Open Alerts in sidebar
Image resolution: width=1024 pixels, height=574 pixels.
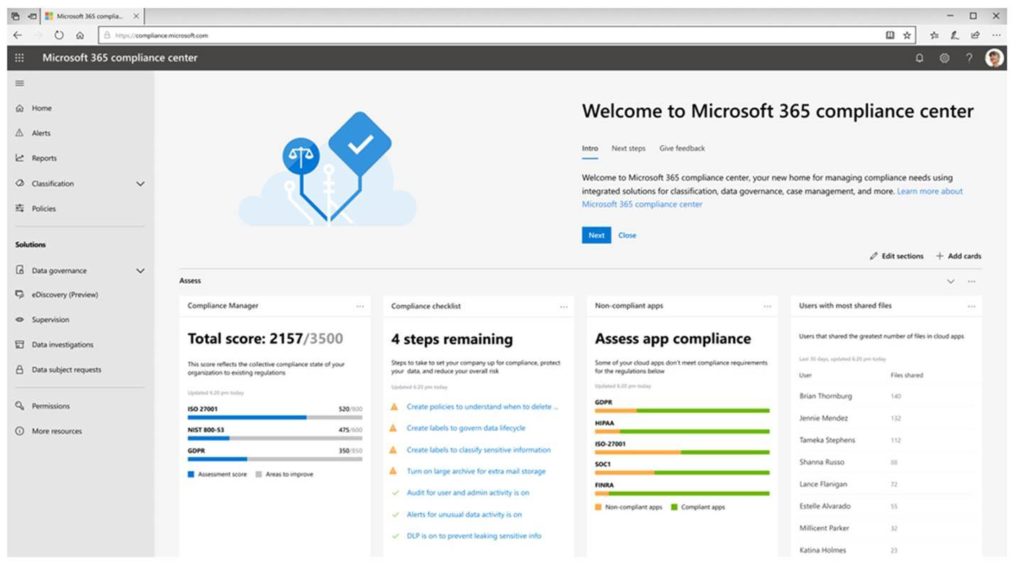point(41,133)
